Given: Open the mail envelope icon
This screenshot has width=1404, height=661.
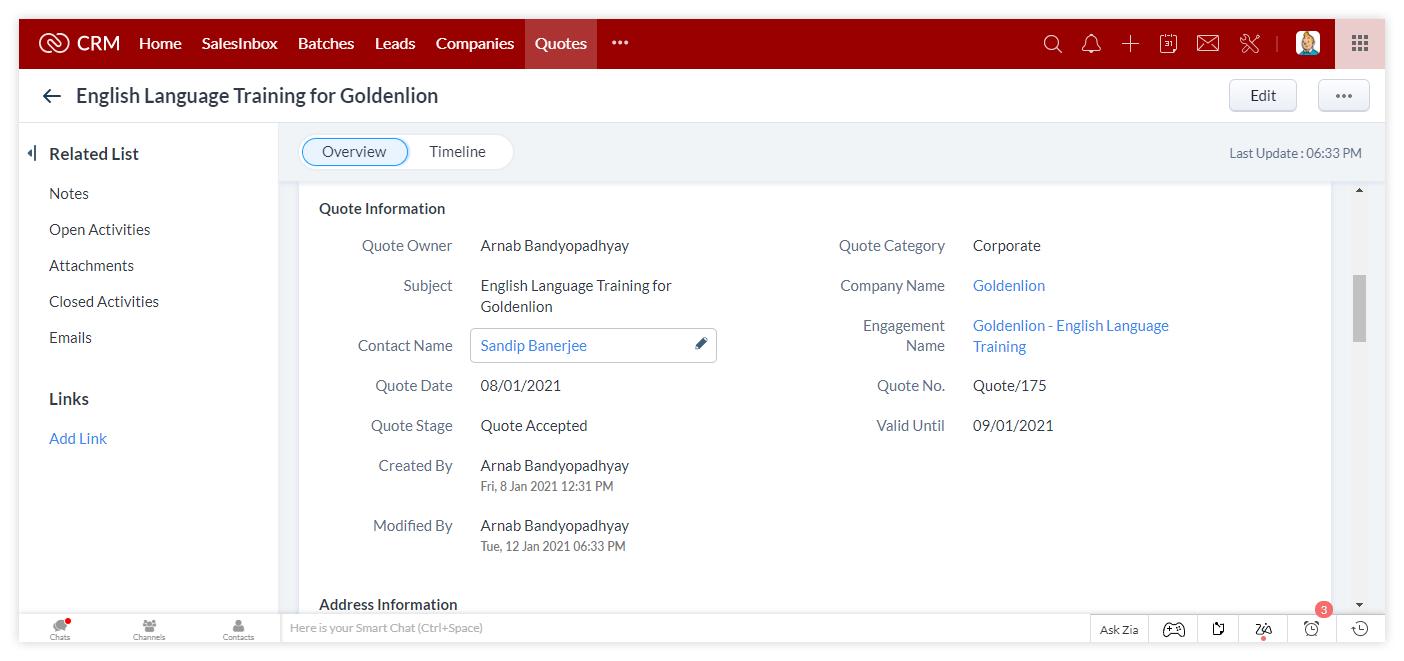Looking at the screenshot, I should (1208, 44).
